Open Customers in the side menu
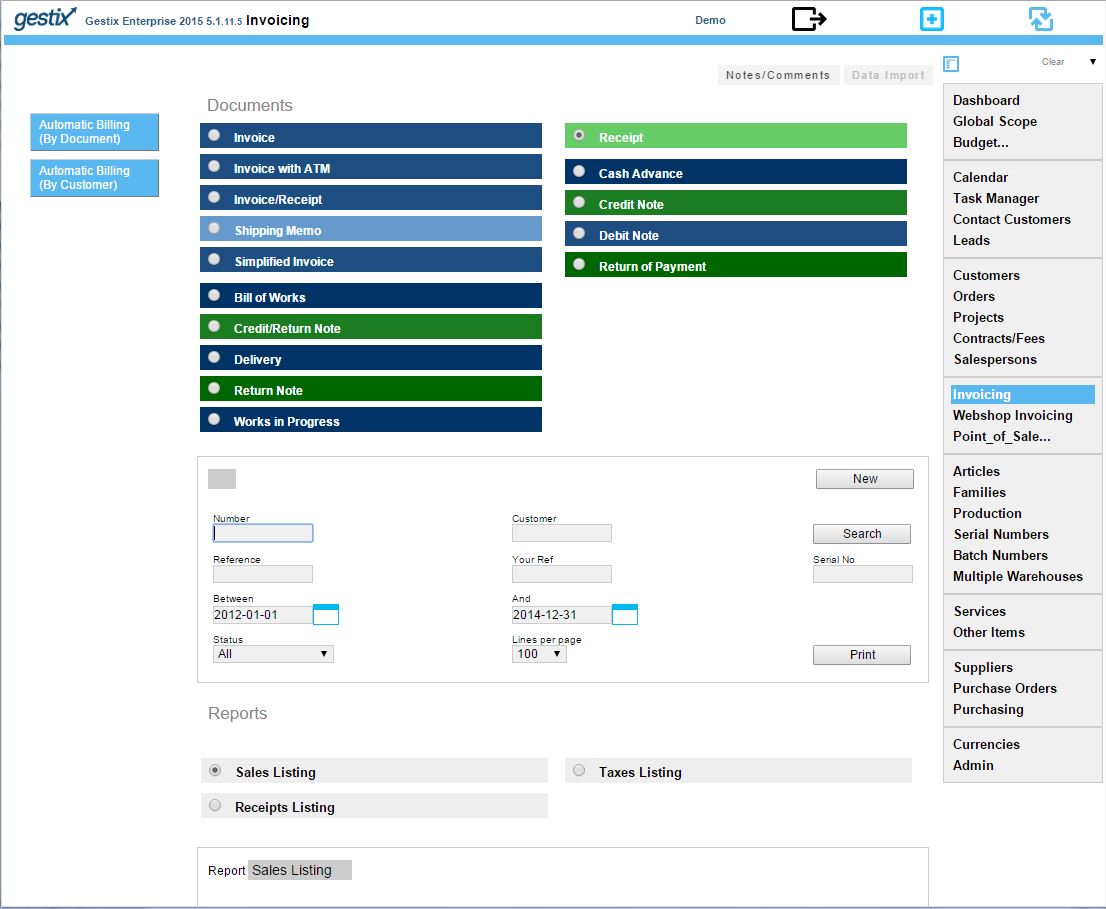Screen dimensions: 1106x909 (985, 275)
